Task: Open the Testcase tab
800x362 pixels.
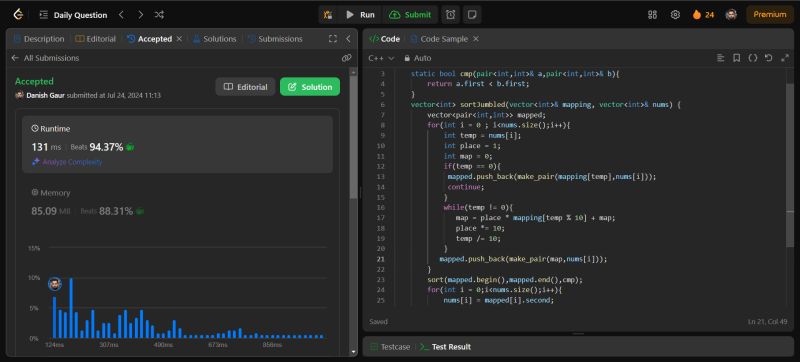Action: point(390,347)
